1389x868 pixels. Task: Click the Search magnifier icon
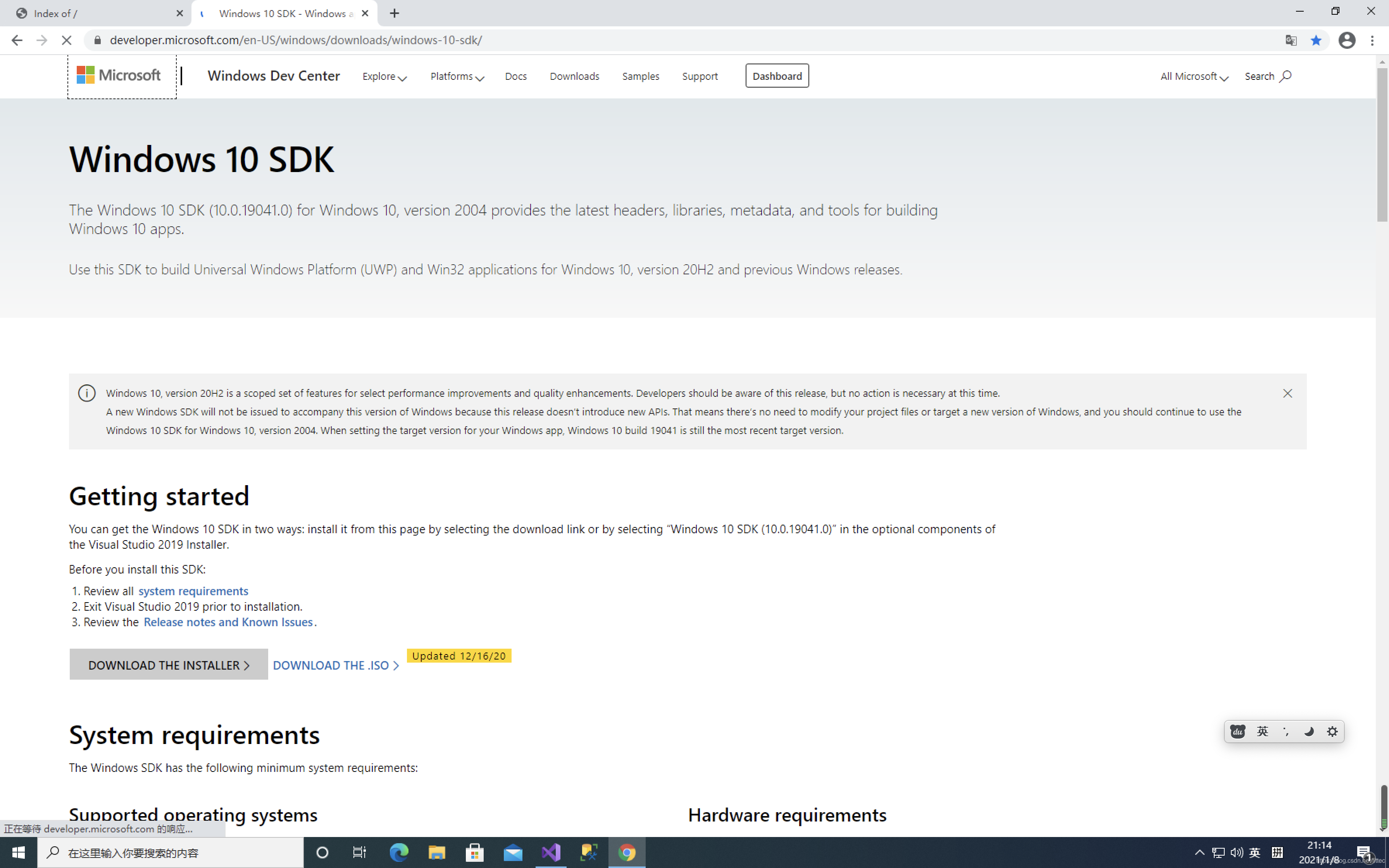tap(1285, 76)
